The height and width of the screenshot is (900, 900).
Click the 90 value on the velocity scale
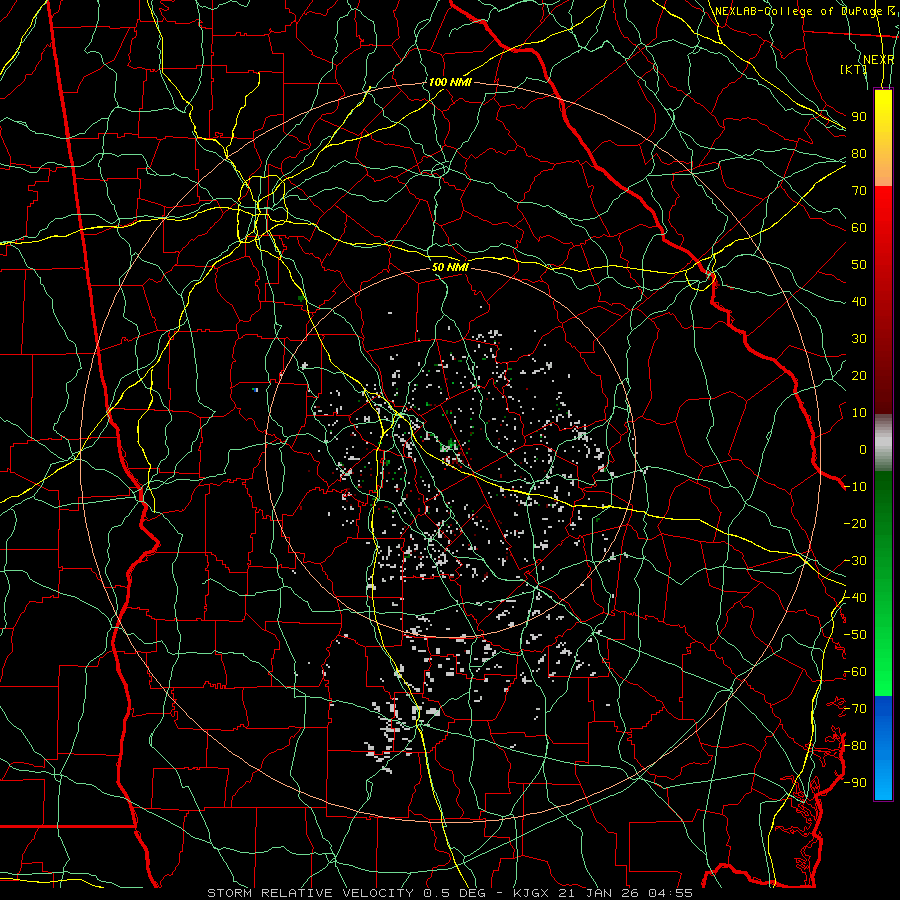pyautogui.click(x=859, y=117)
